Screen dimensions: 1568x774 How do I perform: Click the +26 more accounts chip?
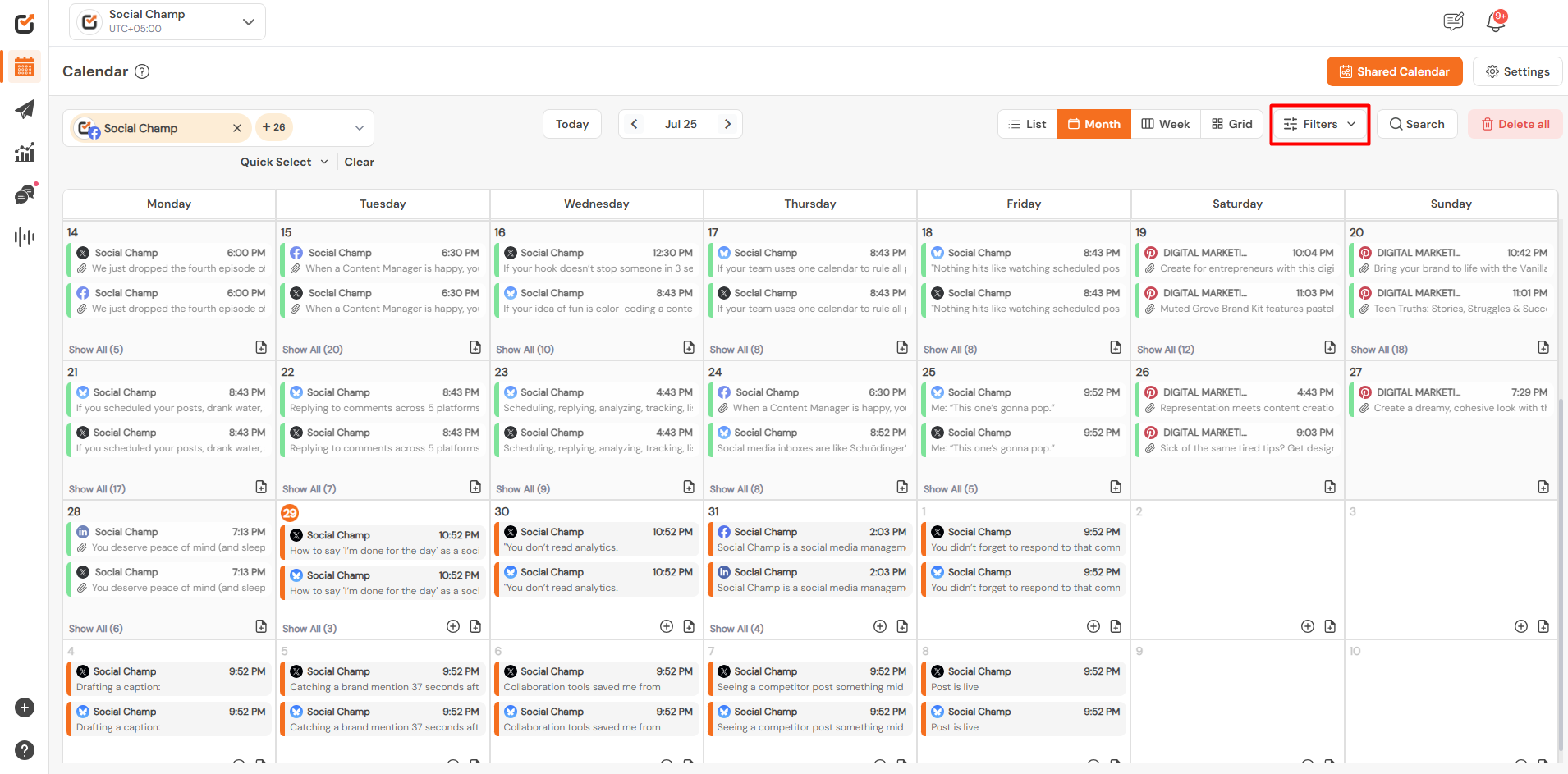[274, 127]
